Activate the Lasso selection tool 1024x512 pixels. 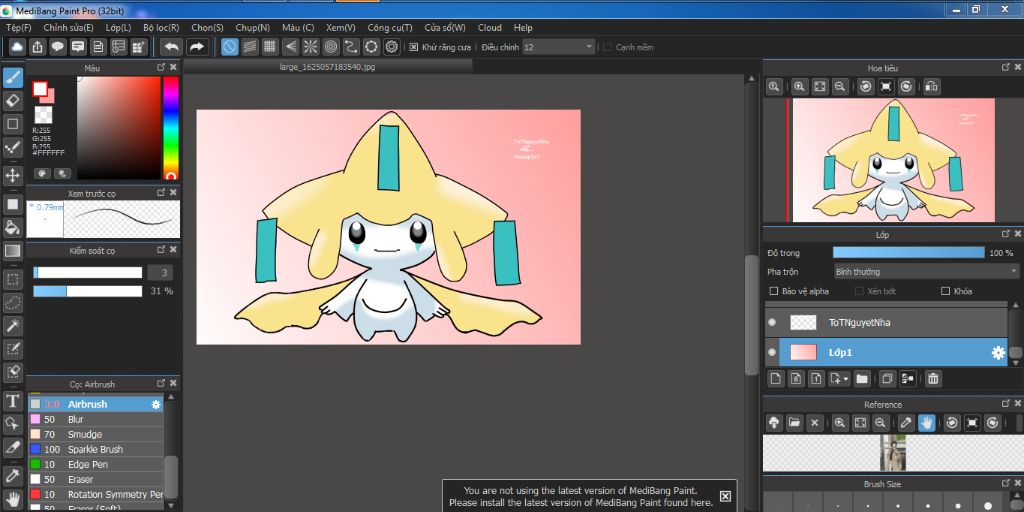coord(12,303)
